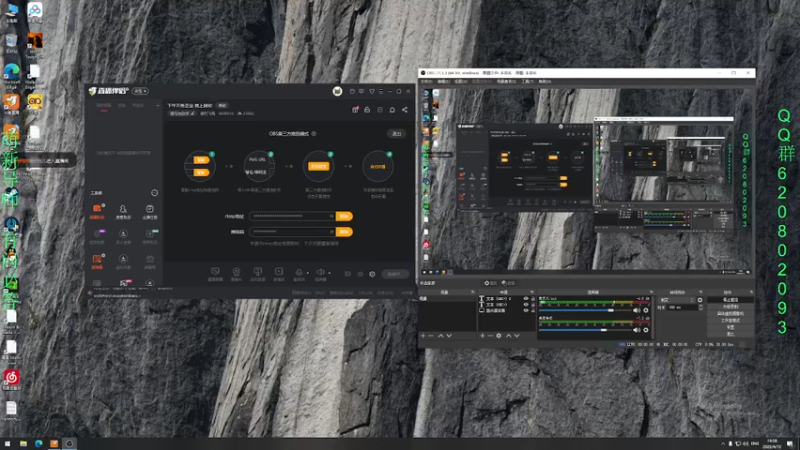Open the bell notifications icon in live companion

(x=392, y=110)
